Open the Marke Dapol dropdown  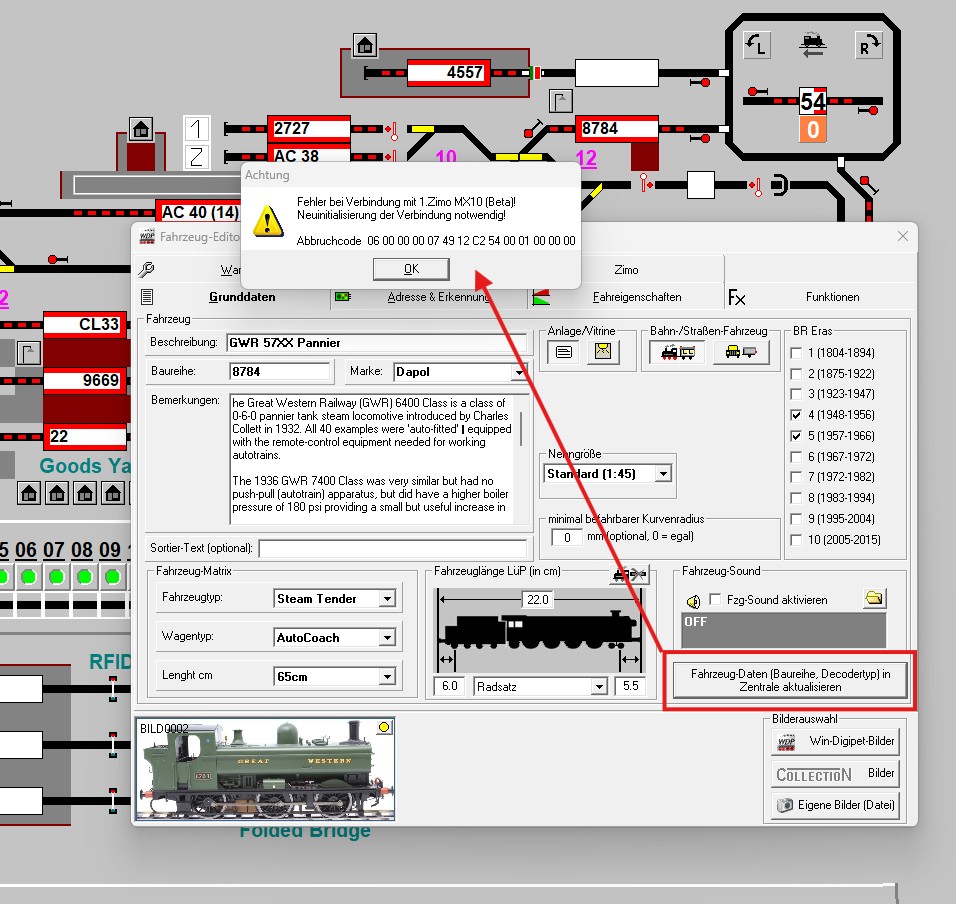coord(518,372)
